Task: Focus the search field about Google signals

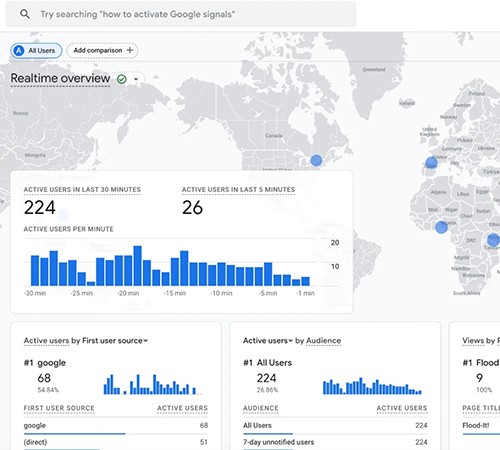Action: (x=181, y=14)
